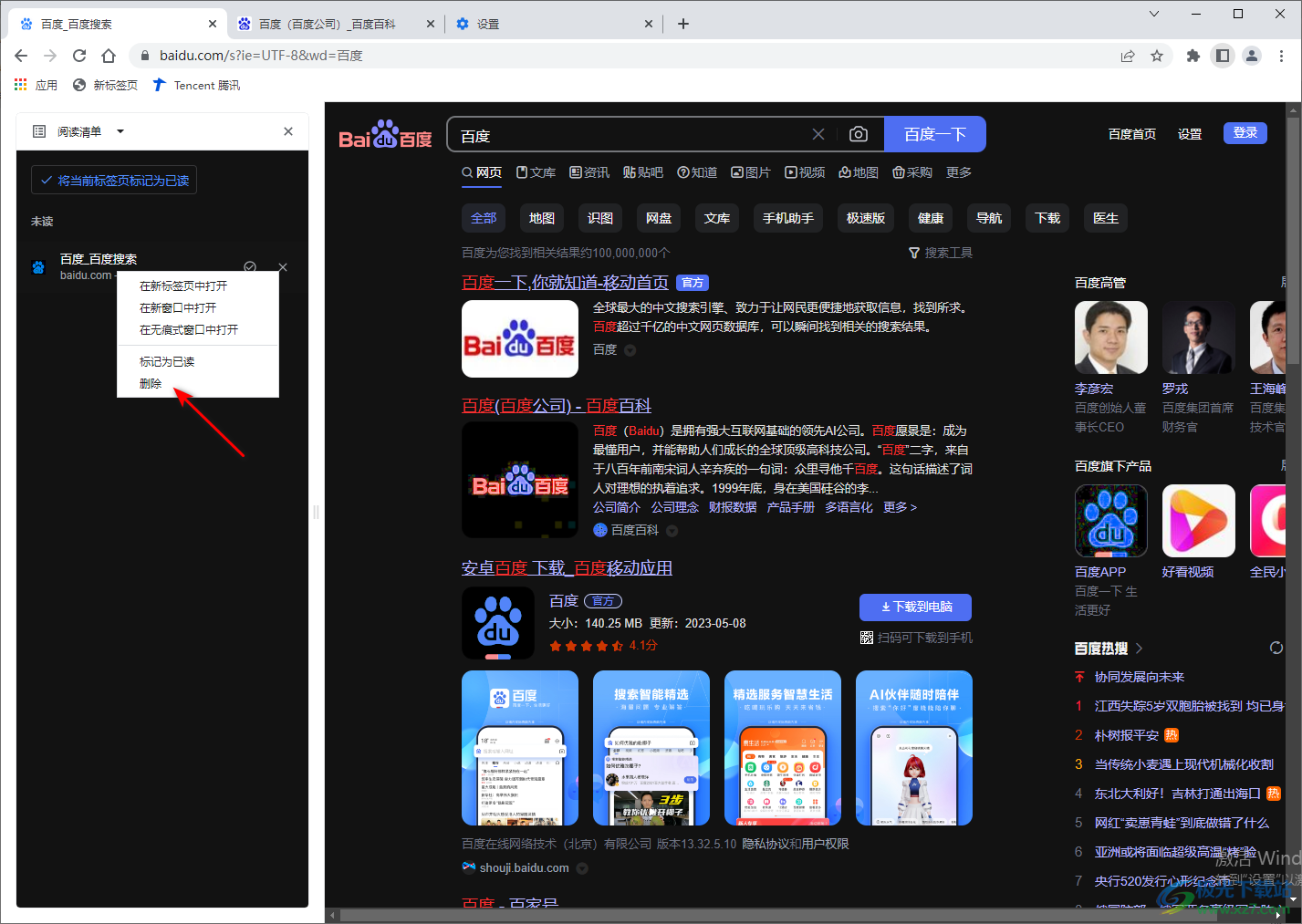The width and height of the screenshot is (1302, 924).
Task: Click the 下载到电脑 button
Action: [915, 607]
